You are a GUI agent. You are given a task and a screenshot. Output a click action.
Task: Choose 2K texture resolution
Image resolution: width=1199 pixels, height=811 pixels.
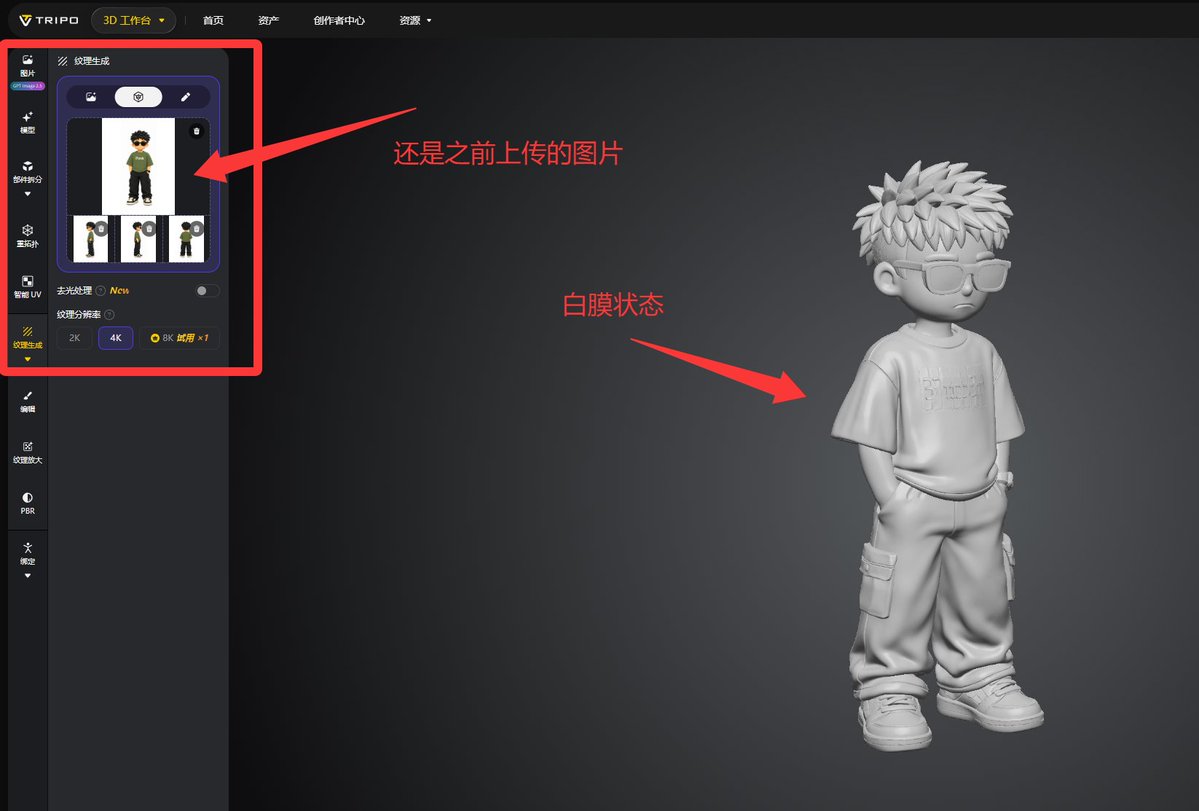tap(74, 338)
